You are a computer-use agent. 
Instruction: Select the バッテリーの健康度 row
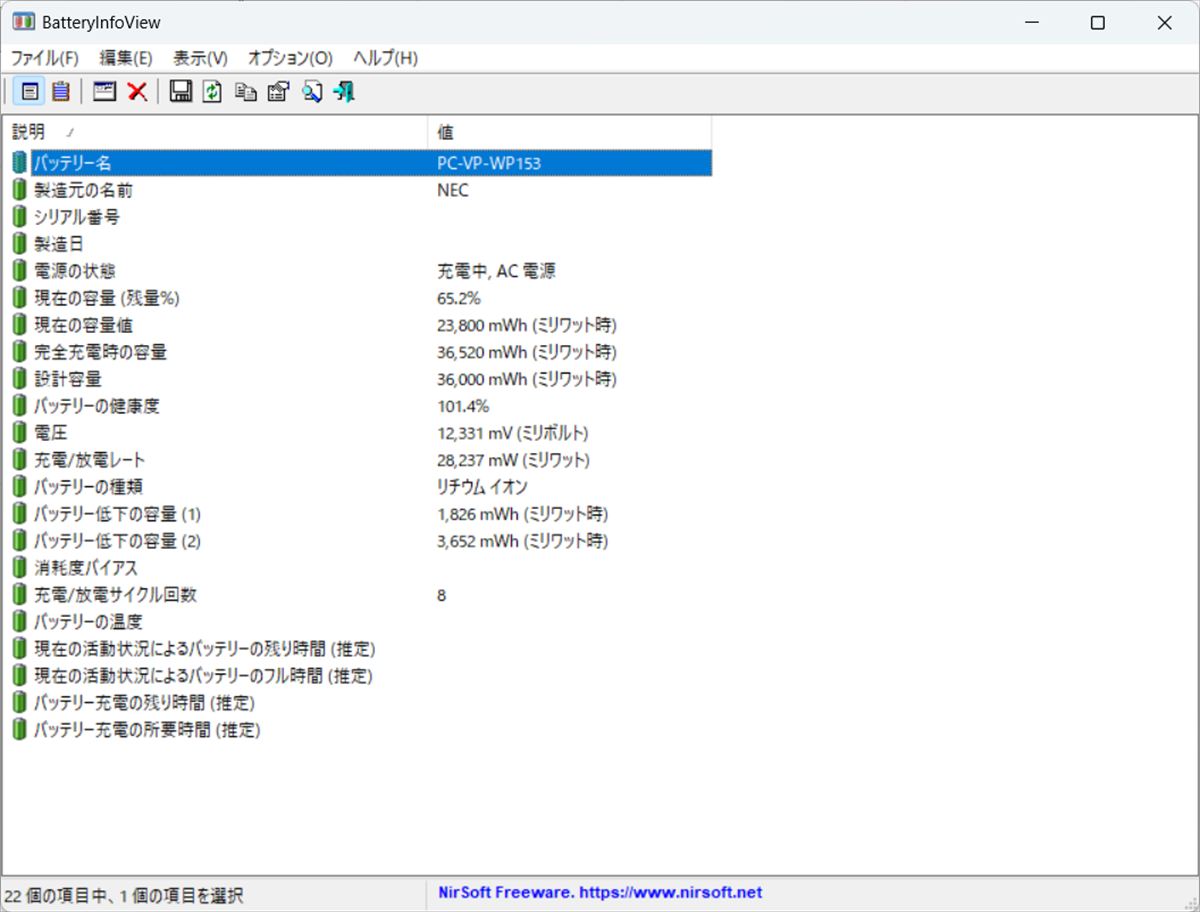[97, 406]
